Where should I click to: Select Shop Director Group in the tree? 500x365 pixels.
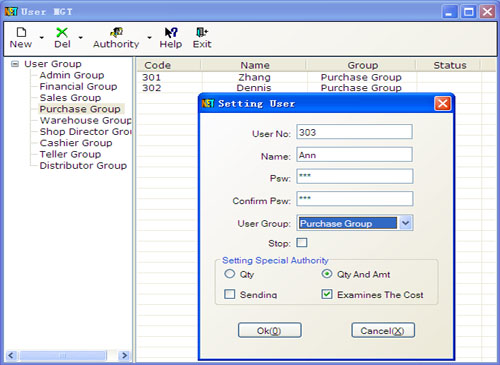click(x=86, y=132)
